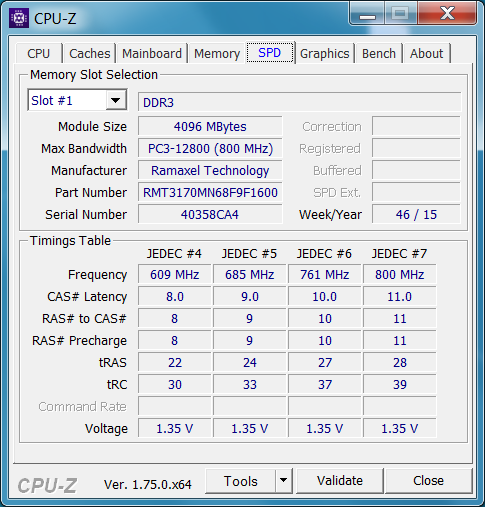Open the About tab

click(x=427, y=53)
